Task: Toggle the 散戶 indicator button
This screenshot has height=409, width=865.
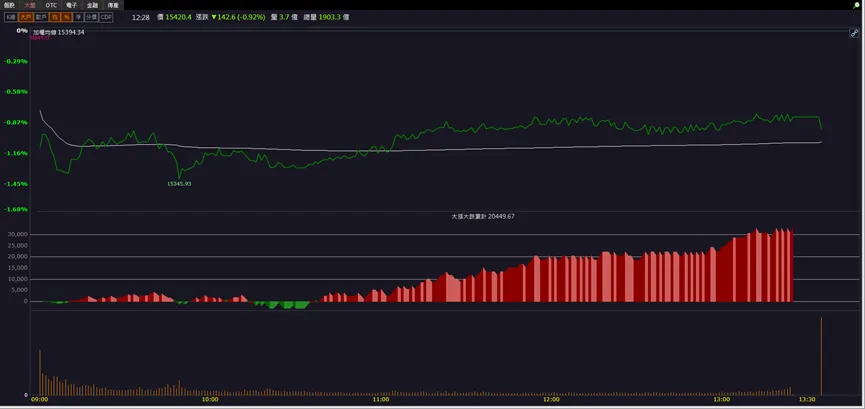Action: coord(41,17)
